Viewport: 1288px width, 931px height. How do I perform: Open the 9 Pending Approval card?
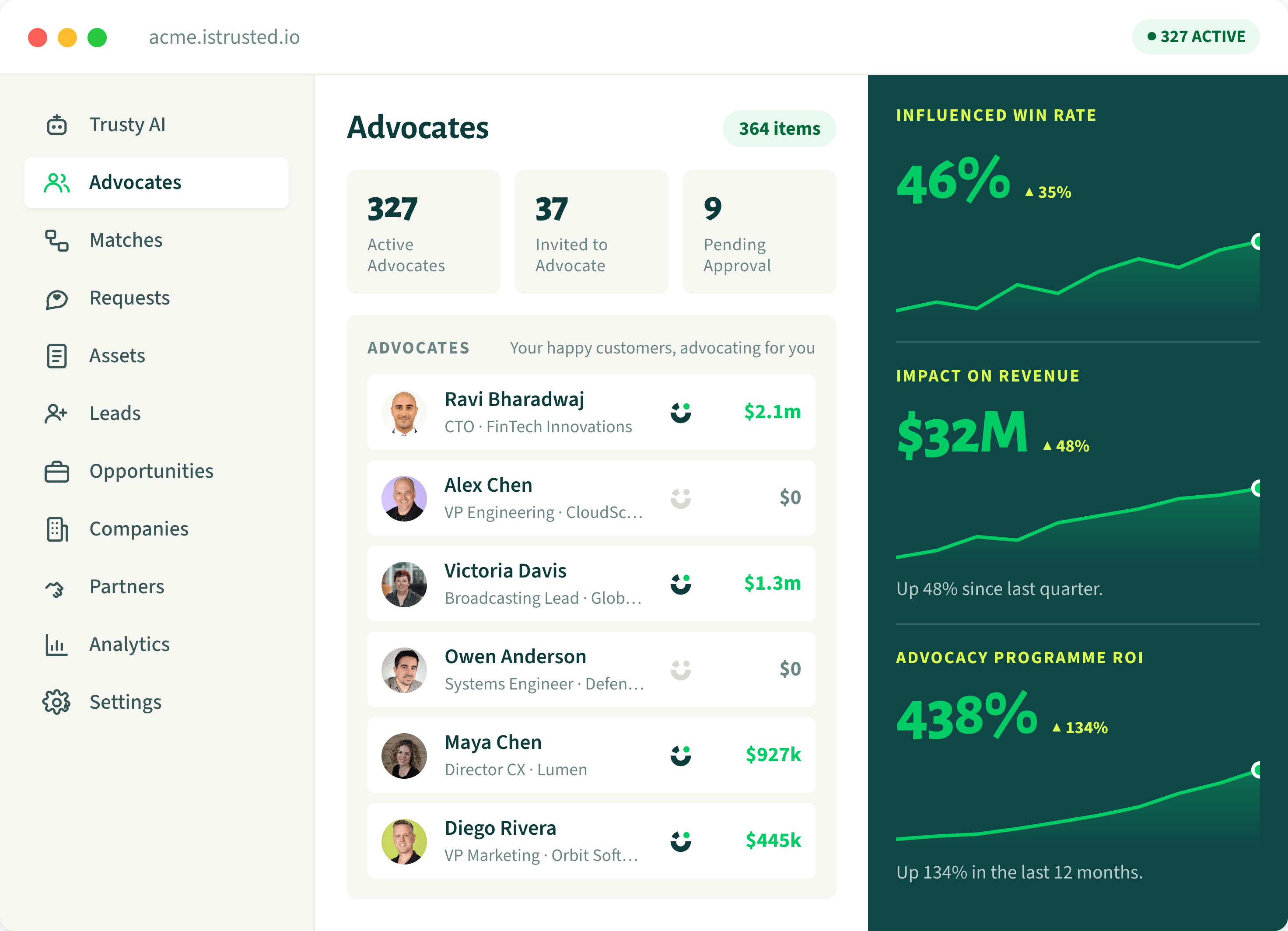point(759,232)
